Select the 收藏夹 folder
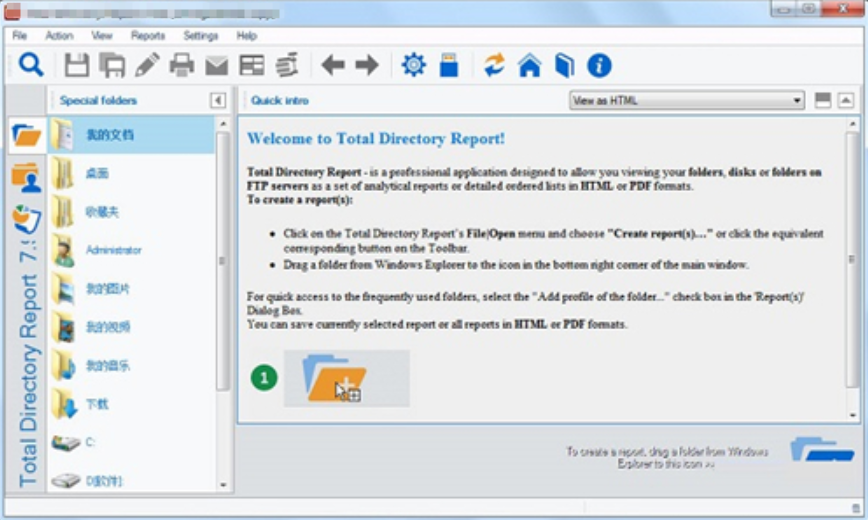 (x=131, y=212)
